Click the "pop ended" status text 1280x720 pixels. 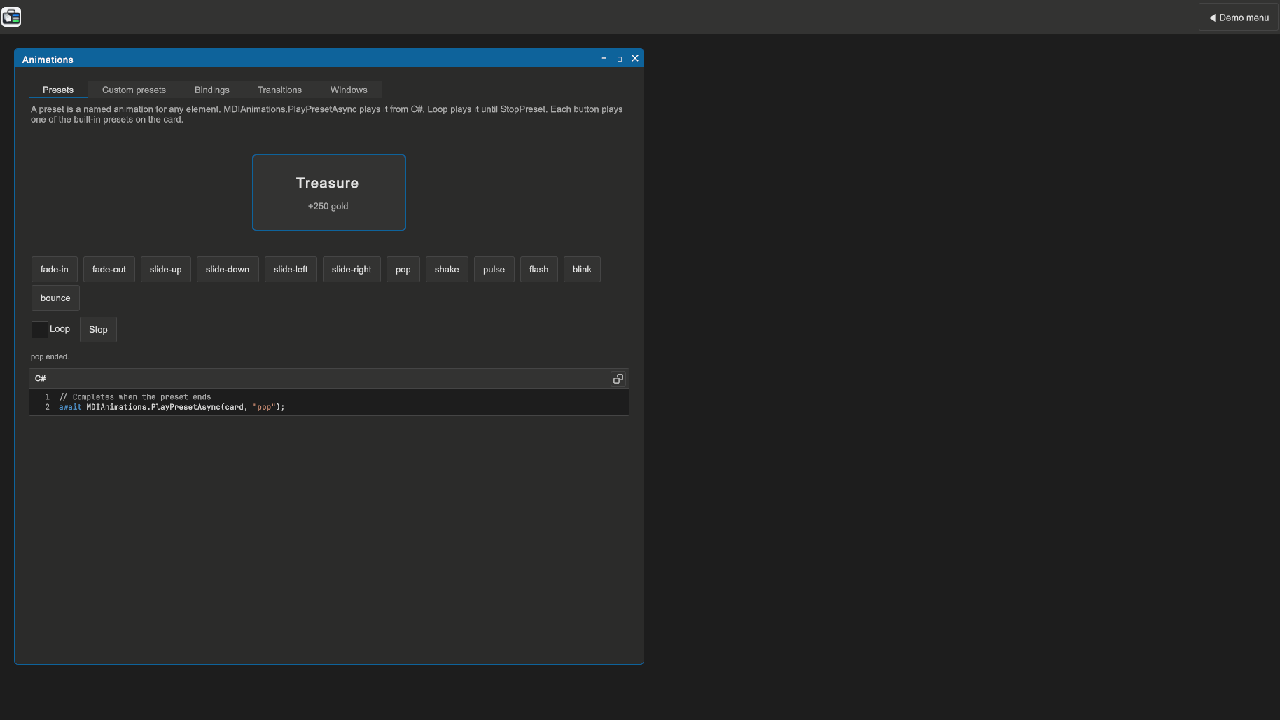[49, 357]
